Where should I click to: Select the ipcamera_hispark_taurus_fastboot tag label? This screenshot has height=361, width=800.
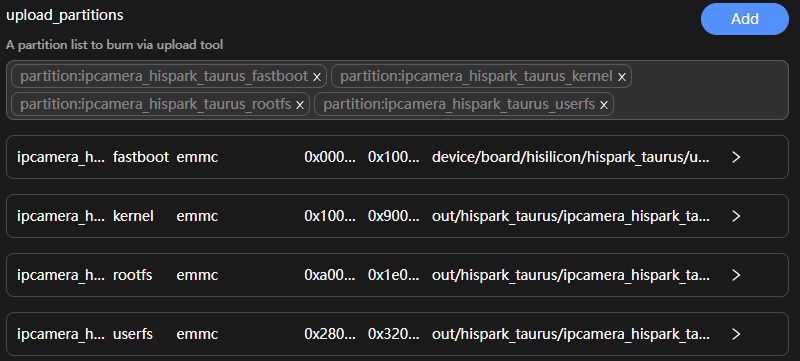coord(164,76)
